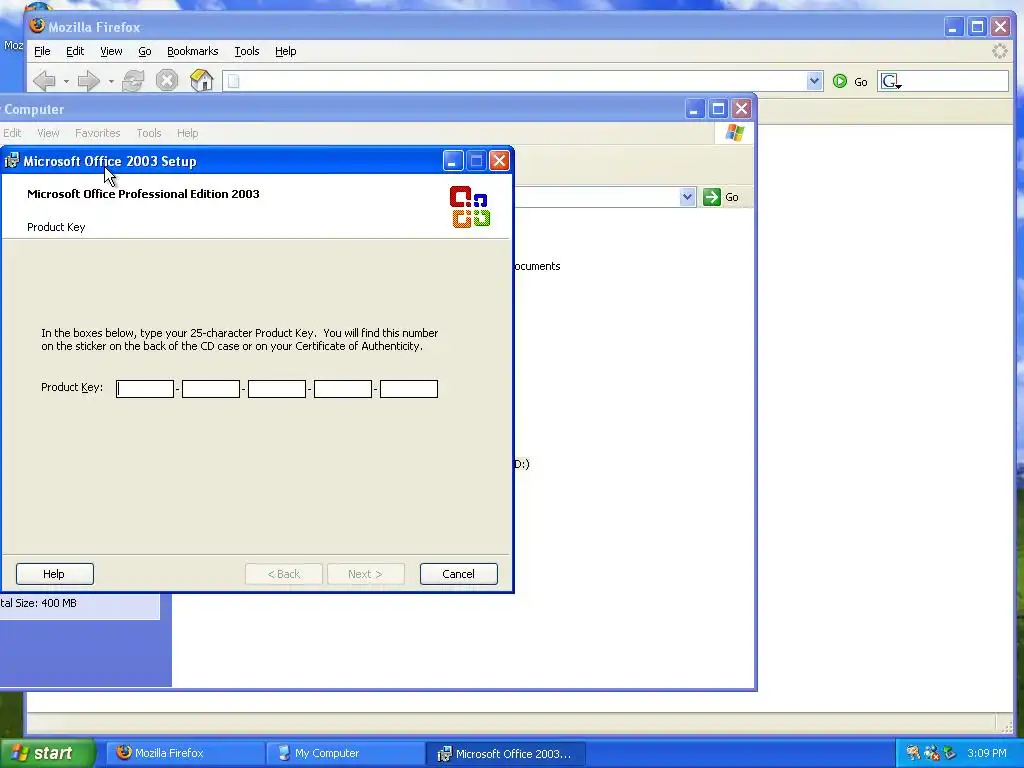Click the Windows Security Alert tray icon
Image resolution: width=1024 pixels, height=768 pixels.
[x=932, y=753]
